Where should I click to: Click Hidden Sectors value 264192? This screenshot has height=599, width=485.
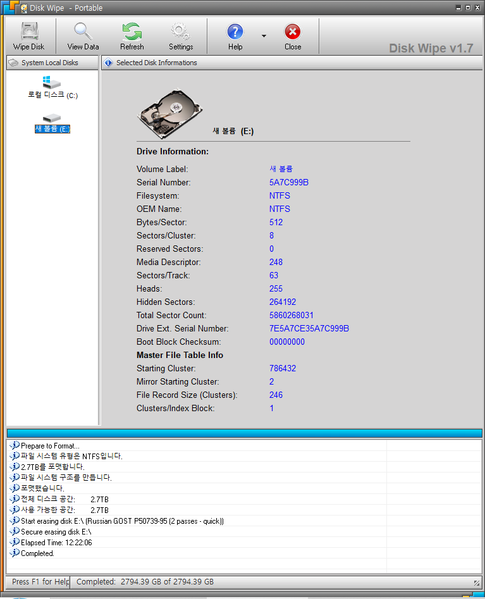tap(283, 302)
